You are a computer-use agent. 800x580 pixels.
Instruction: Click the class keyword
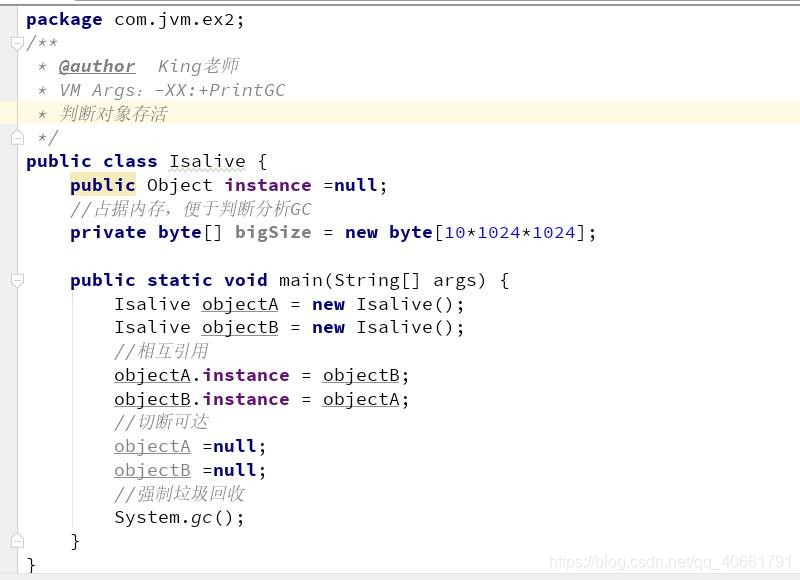pyautogui.click(x=130, y=162)
